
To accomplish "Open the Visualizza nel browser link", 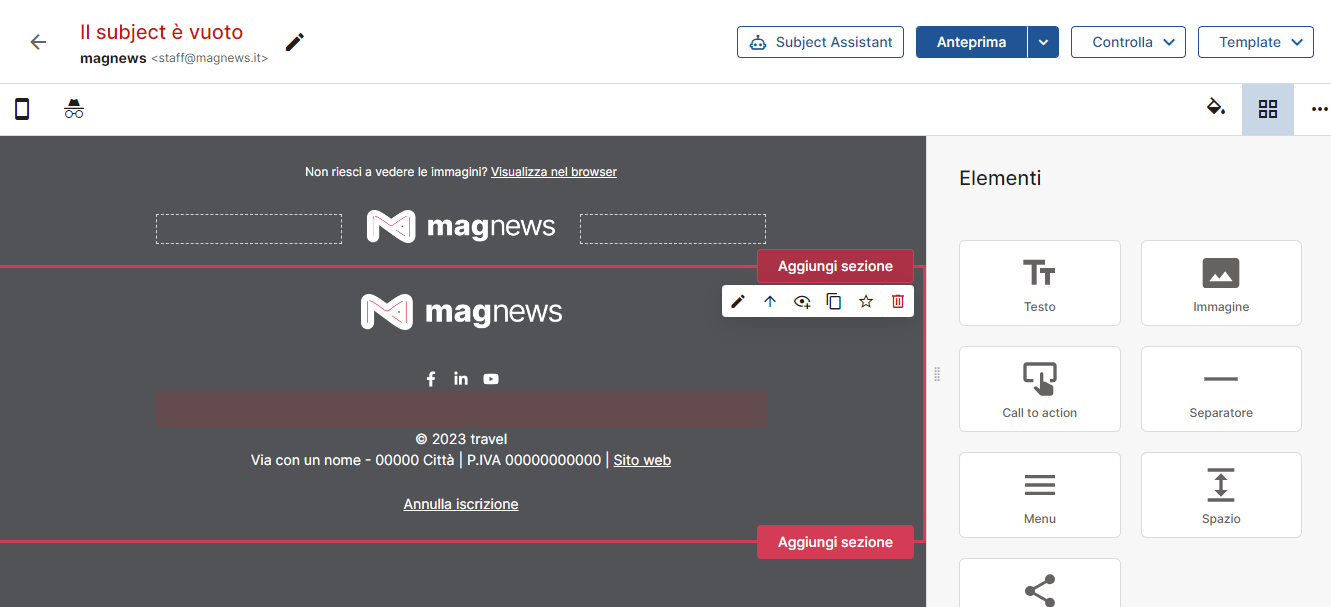I will click(554, 172).
